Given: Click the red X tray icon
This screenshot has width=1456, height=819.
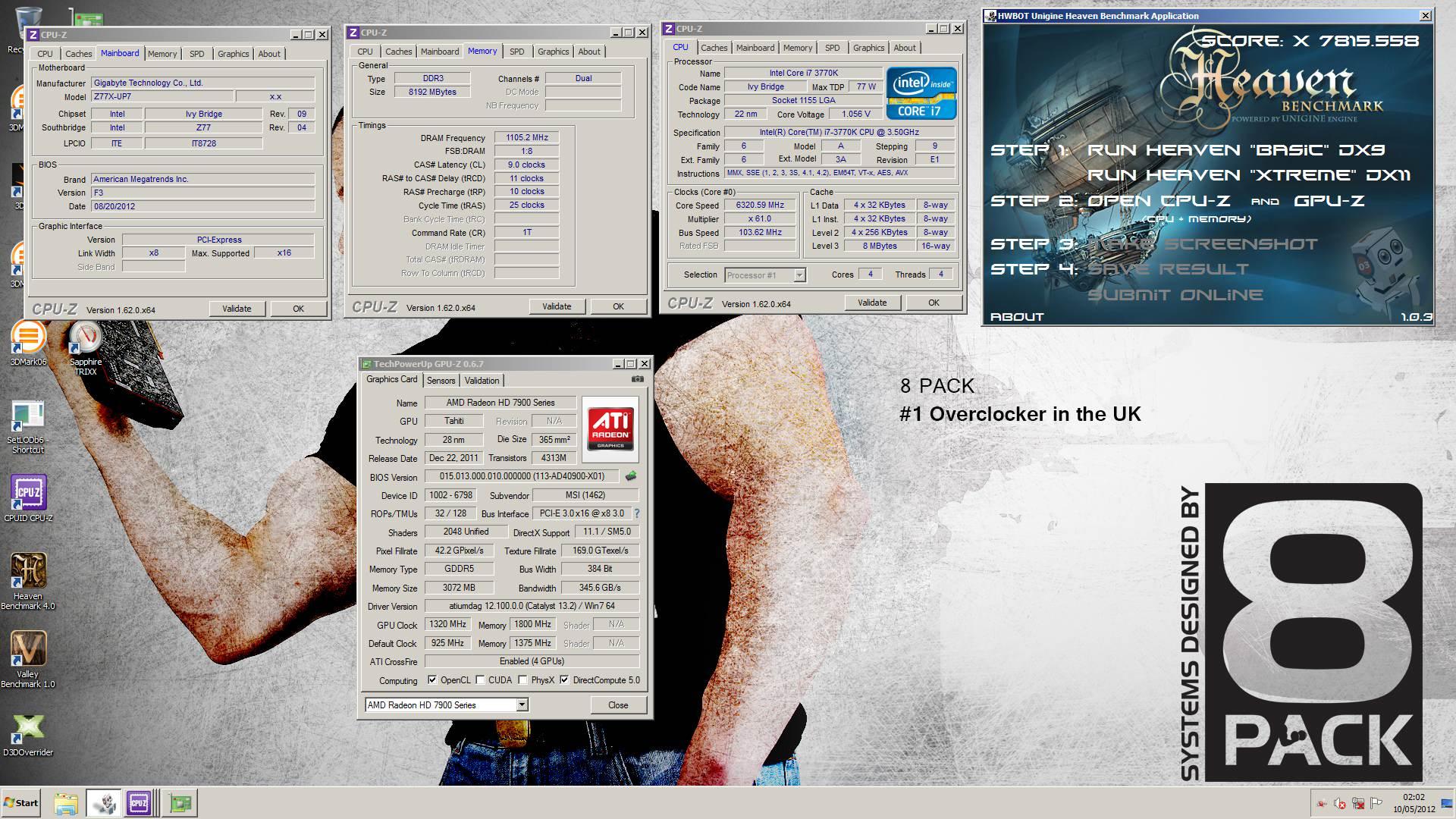Looking at the screenshot, I should pyautogui.click(x=1340, y=804).
